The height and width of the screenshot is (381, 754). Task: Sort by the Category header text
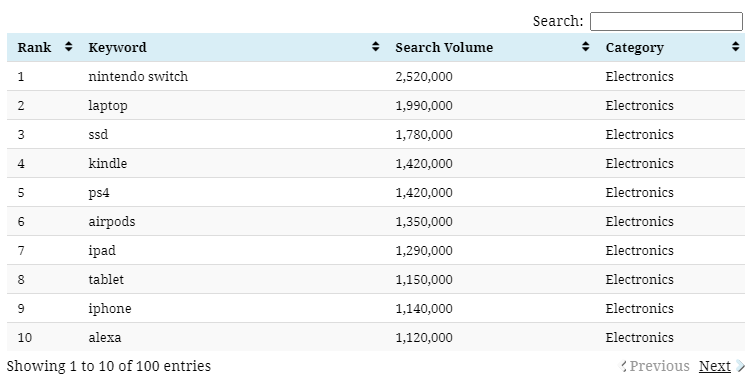(634, 48)
